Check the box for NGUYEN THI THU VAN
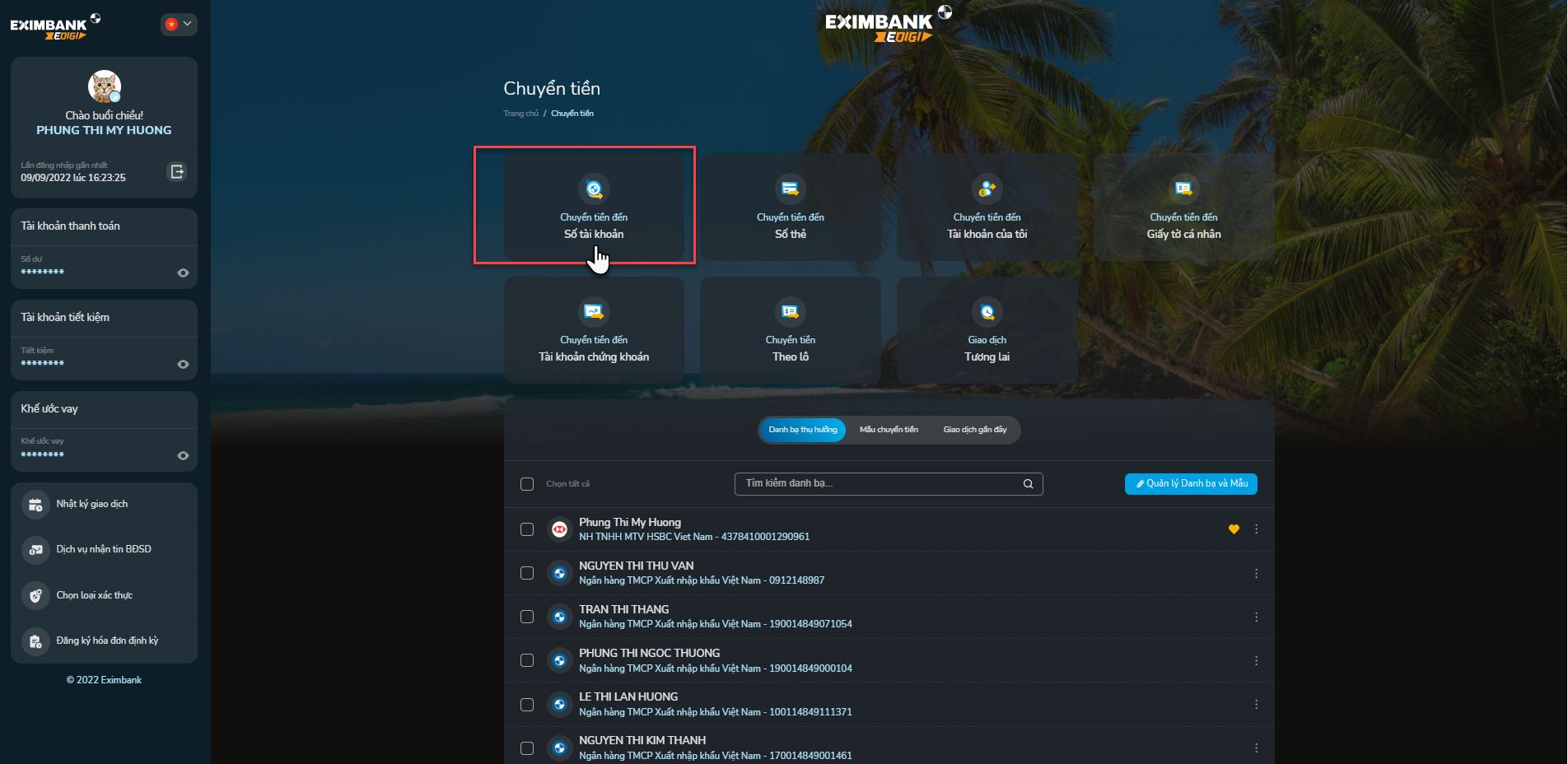 pos(527,573)
